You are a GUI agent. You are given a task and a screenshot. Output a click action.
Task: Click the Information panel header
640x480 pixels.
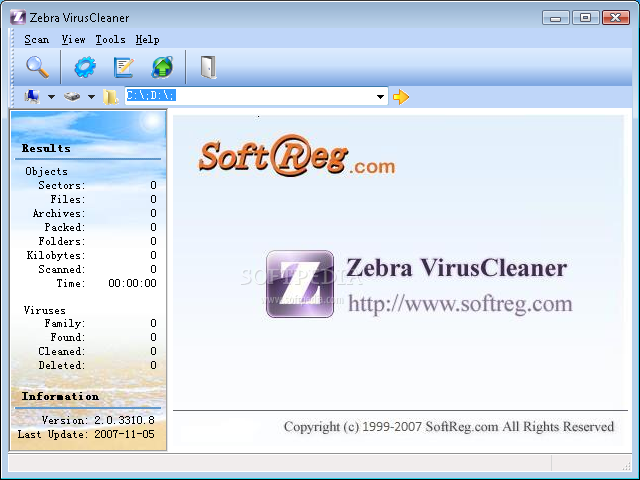[x=60, y=396]
